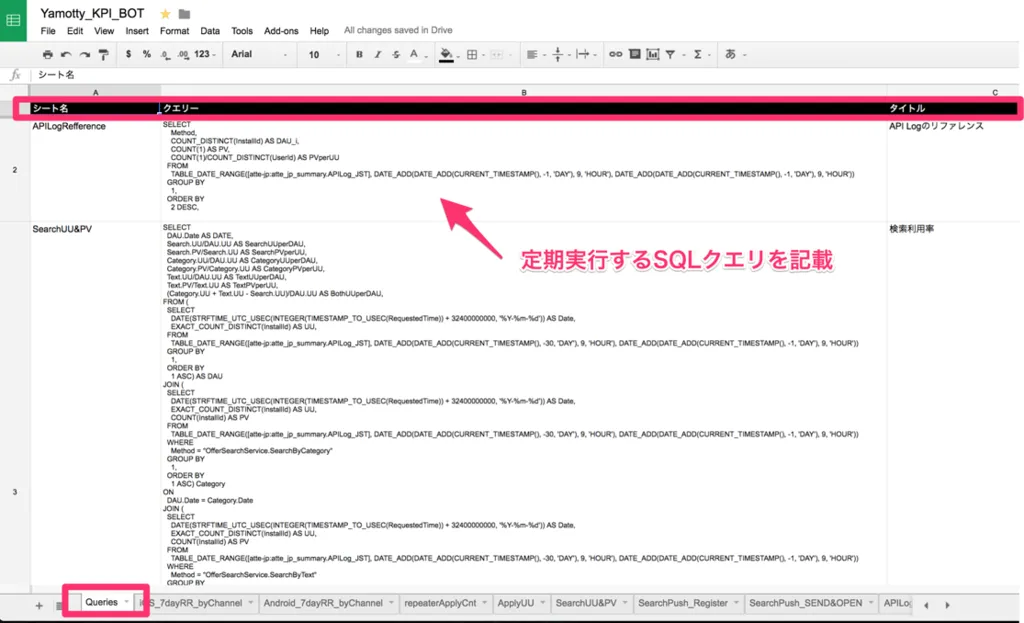Click the insert chart icon
Viewport: 1024px width, 623px height.
pos(651,54)
